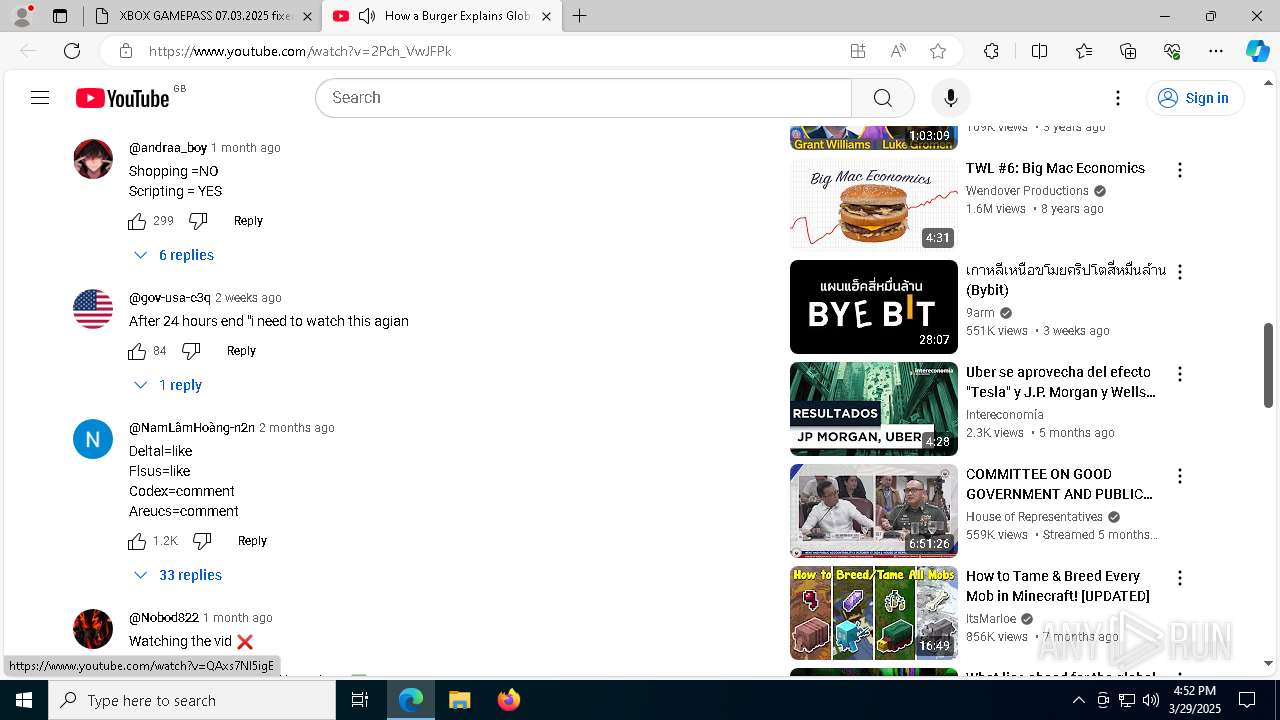Viewport: 1280px width, 720px height.
Task: Launch Firefox from taskbar
Action: [508, 700]
